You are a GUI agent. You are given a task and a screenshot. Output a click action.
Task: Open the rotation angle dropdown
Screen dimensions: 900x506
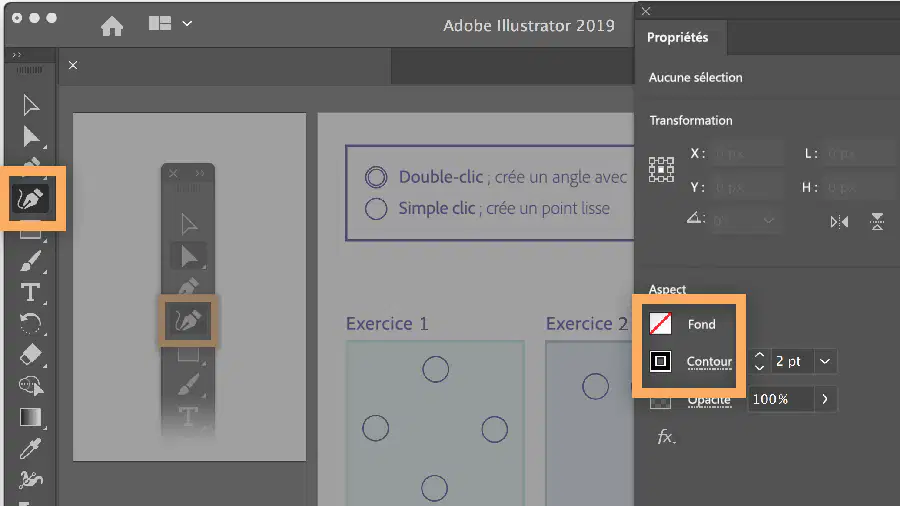point(769,220)
